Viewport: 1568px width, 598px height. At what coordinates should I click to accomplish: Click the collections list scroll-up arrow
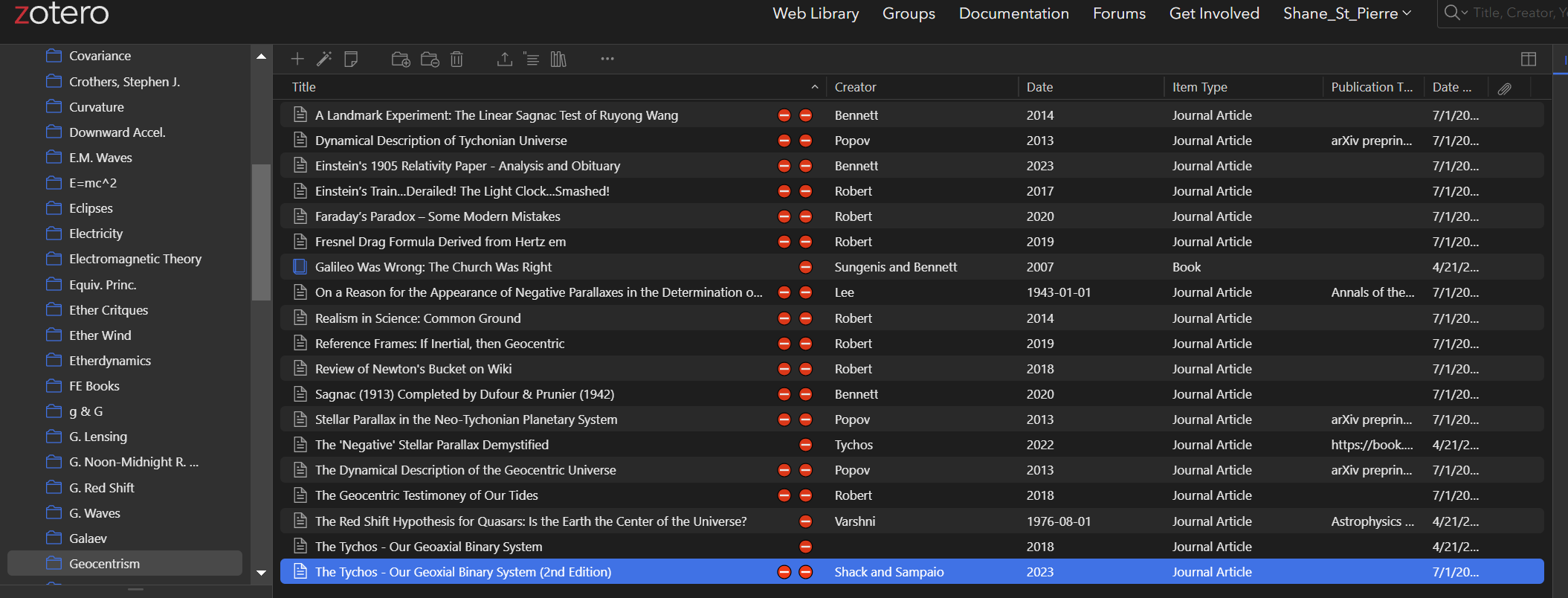[x=261, y=56]
